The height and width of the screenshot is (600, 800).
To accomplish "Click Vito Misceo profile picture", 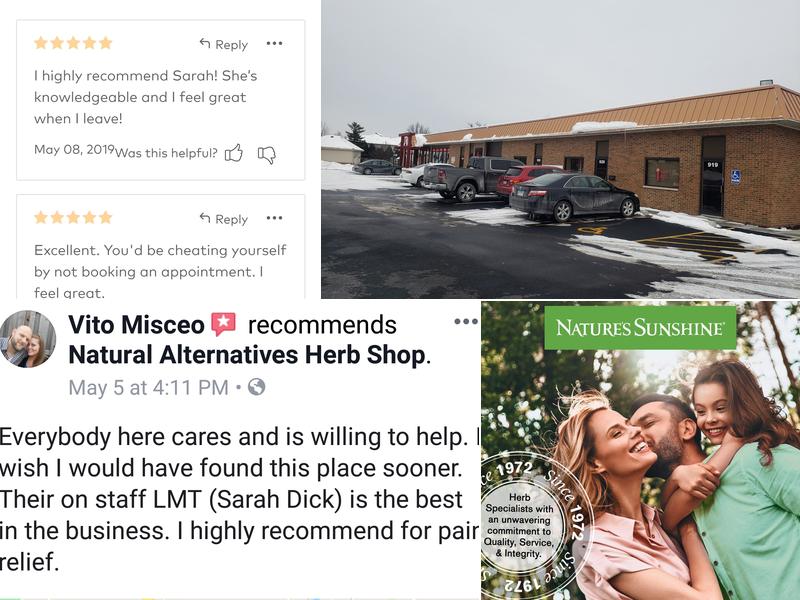I will (28, 339).
